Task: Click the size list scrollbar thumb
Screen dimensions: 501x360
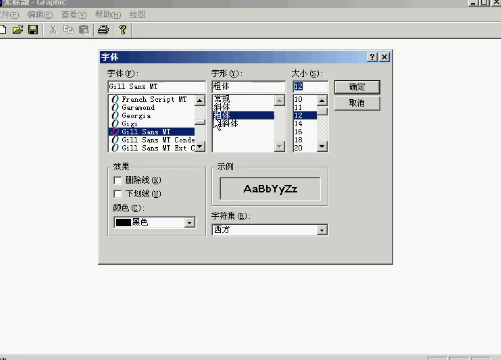Action: click(322, 111)
